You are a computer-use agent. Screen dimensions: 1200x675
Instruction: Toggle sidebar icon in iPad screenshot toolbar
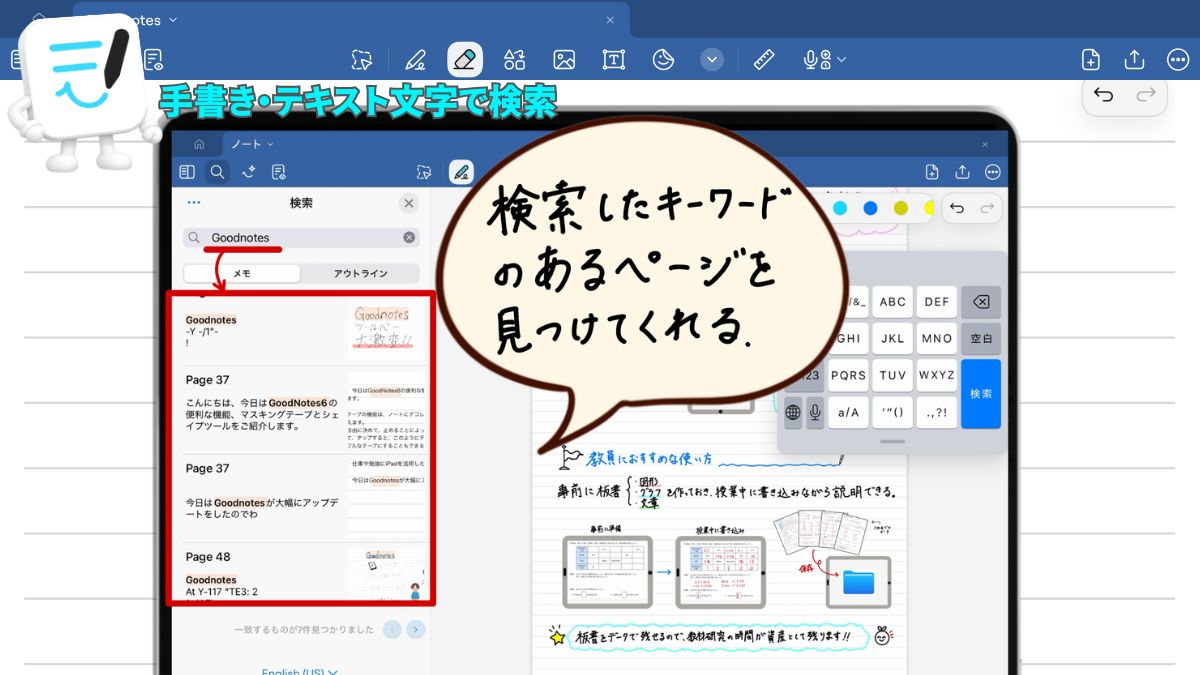click(x=187, y=172)
